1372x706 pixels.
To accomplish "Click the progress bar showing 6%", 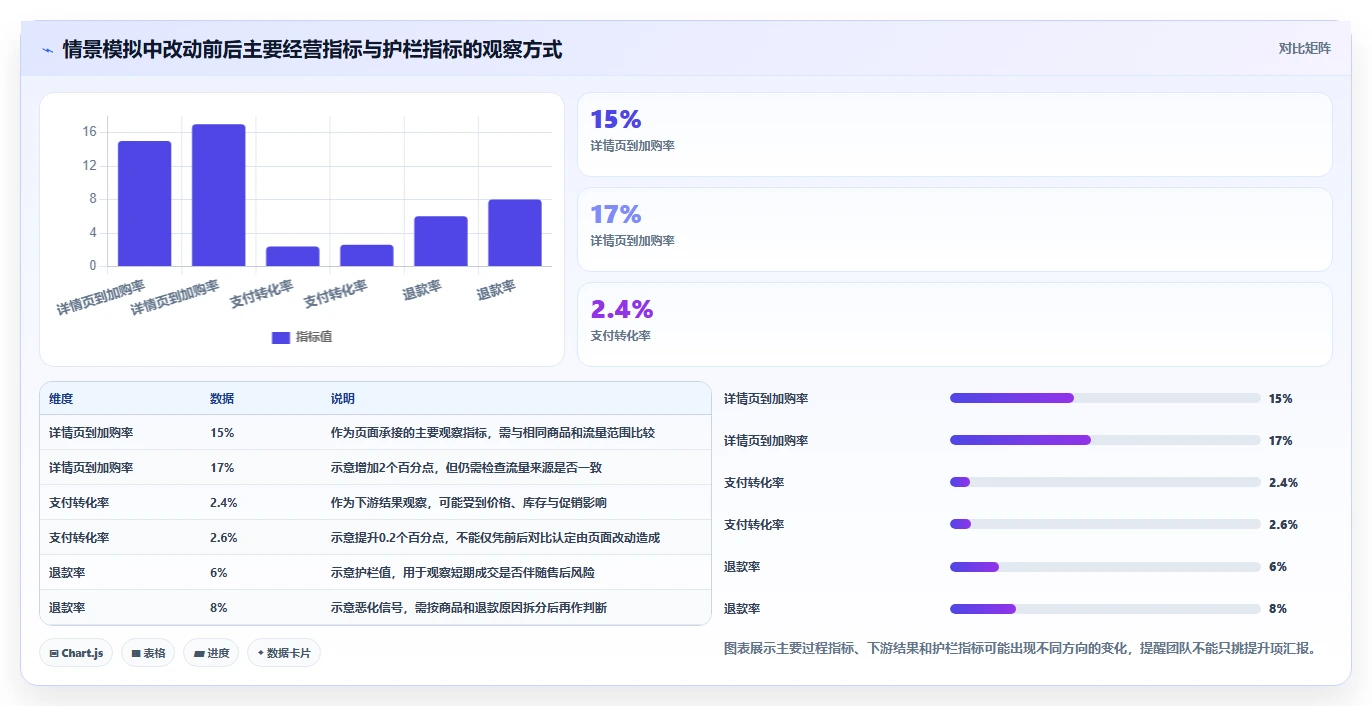I will point(1105,566).
